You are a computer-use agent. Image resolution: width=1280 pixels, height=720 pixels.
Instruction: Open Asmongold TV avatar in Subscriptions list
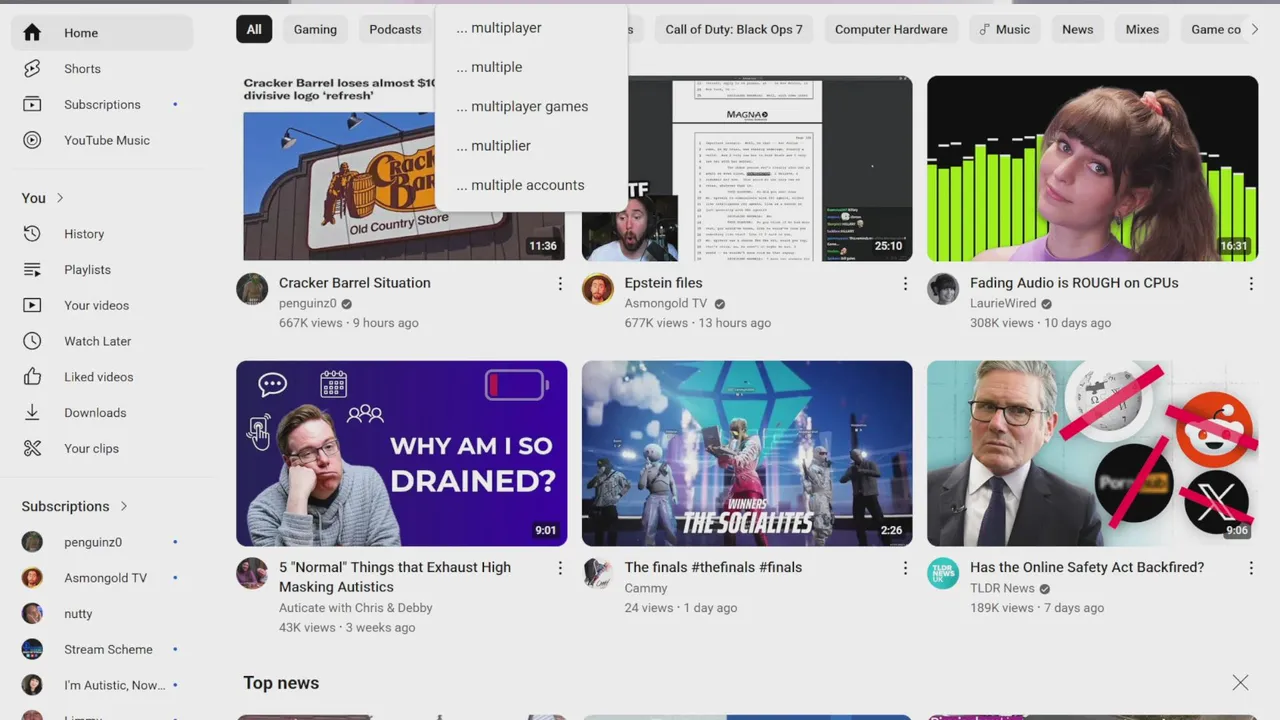(x=32, y=578)
